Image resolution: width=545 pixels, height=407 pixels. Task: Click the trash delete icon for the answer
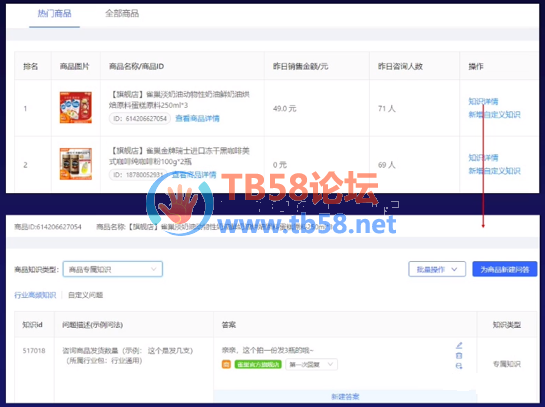pyautogui.click(x=459, y=356)
